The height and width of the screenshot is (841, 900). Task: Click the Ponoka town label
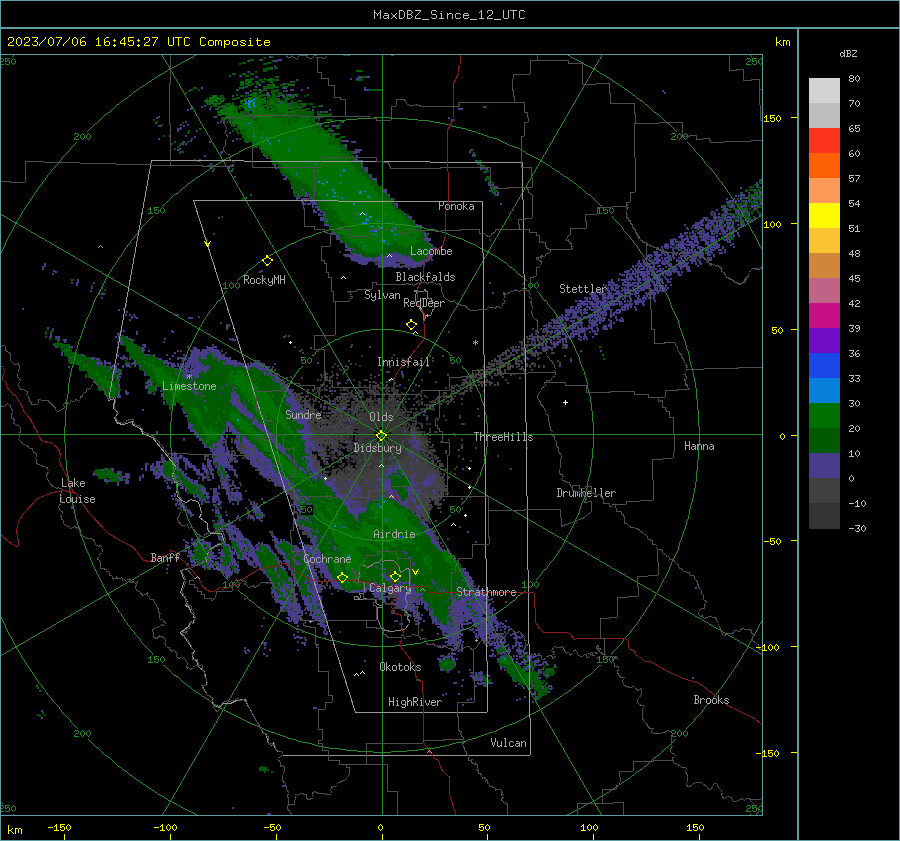456,206
